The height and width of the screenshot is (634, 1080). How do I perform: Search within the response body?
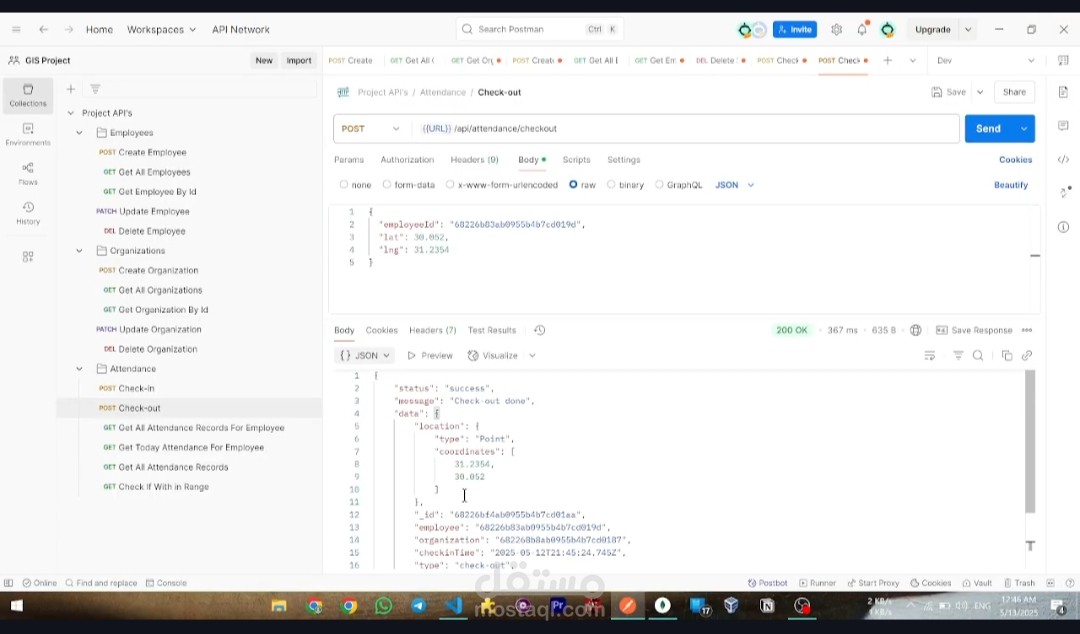tap(977, 356)
